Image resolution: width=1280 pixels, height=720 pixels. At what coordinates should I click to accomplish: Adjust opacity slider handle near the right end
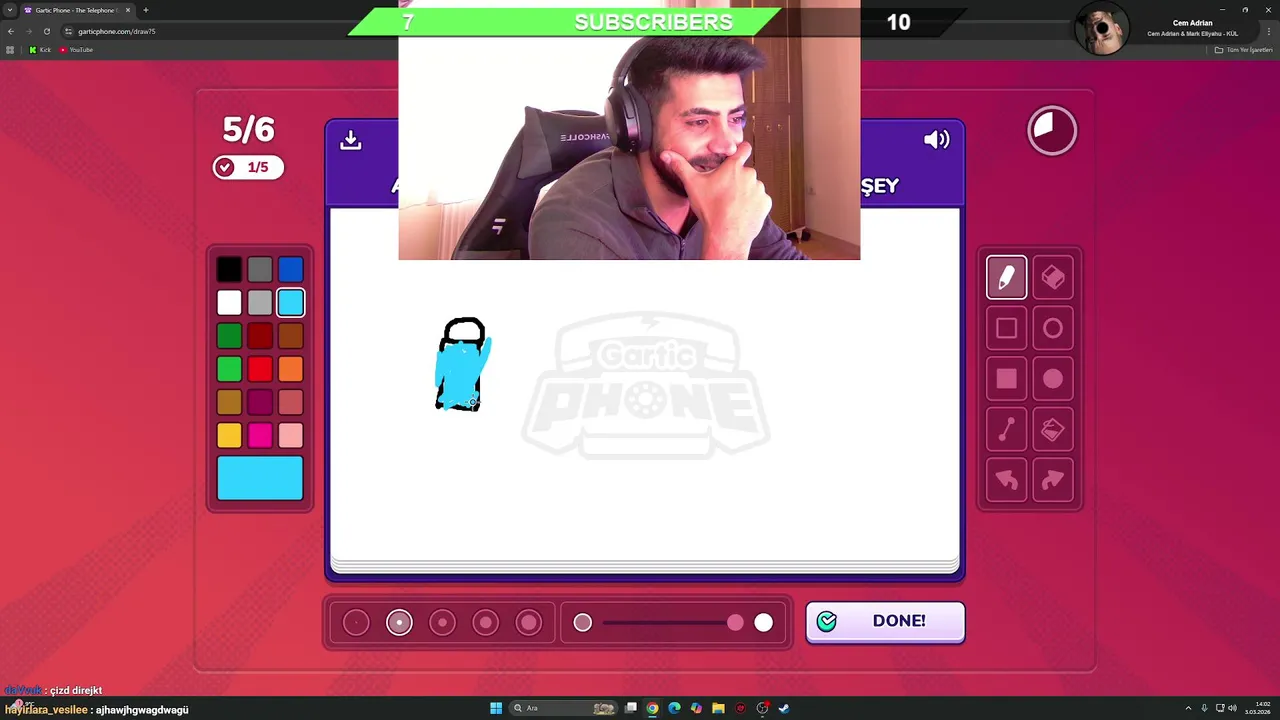735,623
